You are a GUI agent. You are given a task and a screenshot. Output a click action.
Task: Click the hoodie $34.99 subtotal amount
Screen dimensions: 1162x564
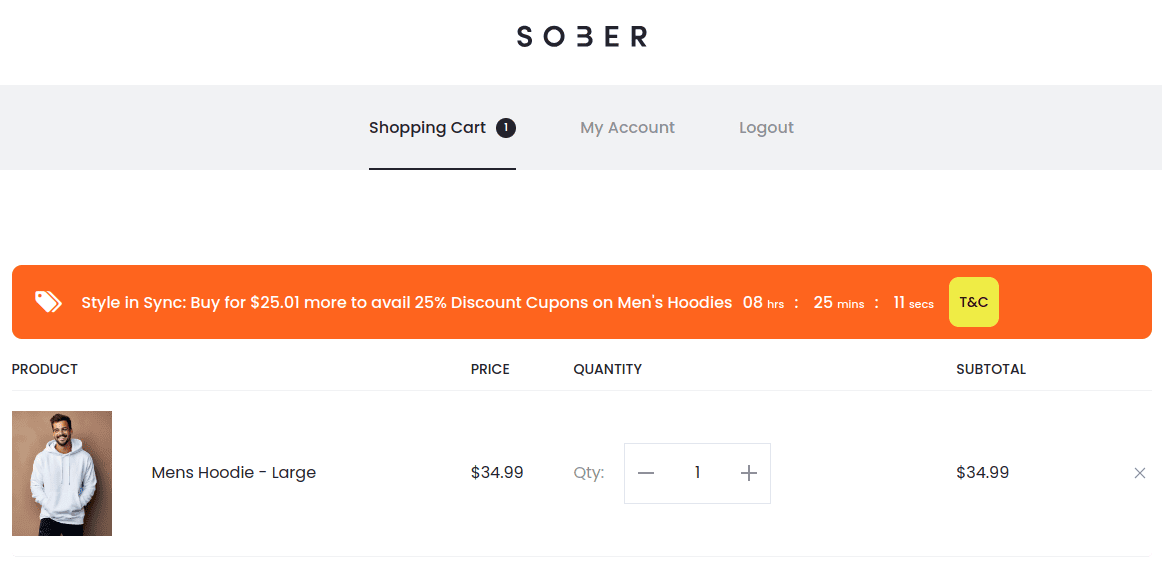coord(982,473)
